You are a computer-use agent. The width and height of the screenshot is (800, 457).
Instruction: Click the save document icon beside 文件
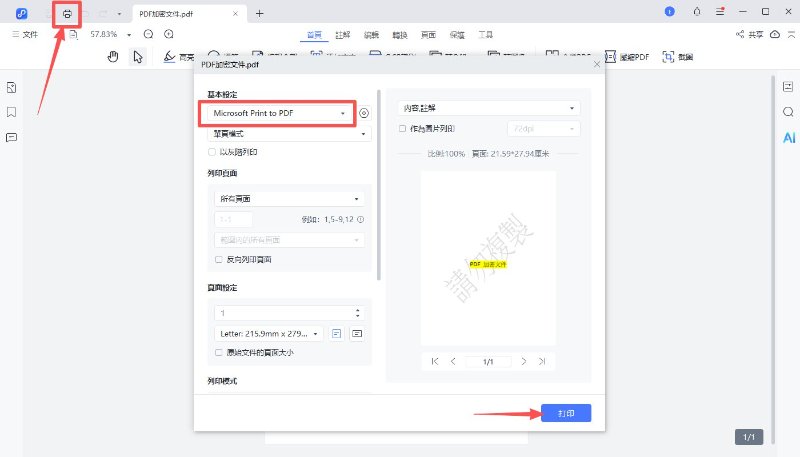[x=73, y=34]
